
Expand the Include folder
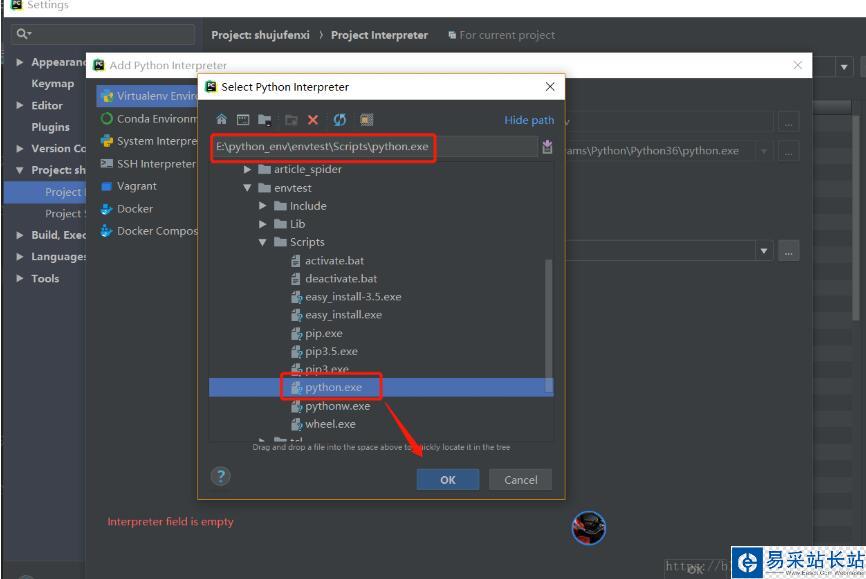point(263,206)
